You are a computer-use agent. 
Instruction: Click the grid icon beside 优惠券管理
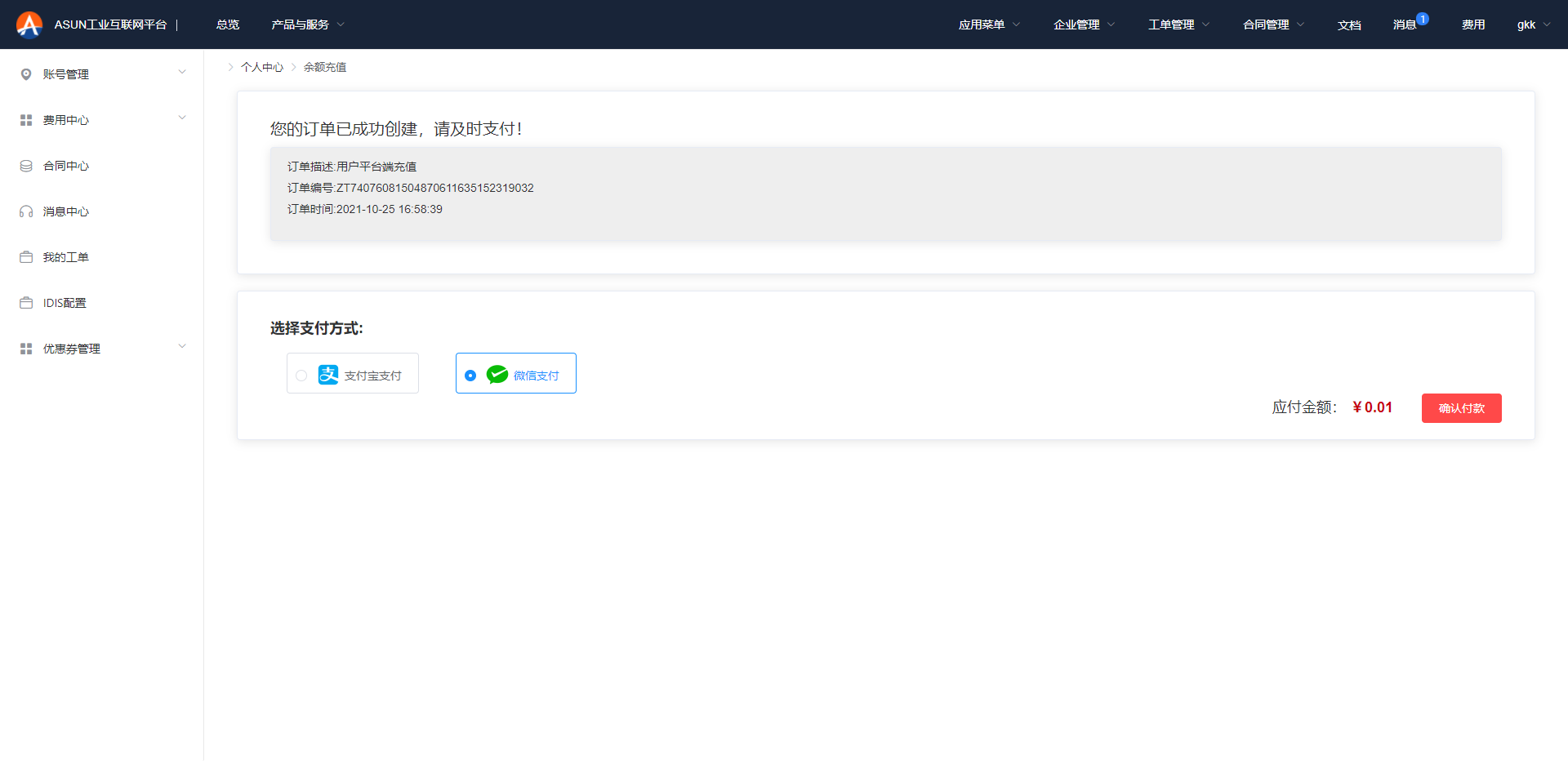click(26, 349)
